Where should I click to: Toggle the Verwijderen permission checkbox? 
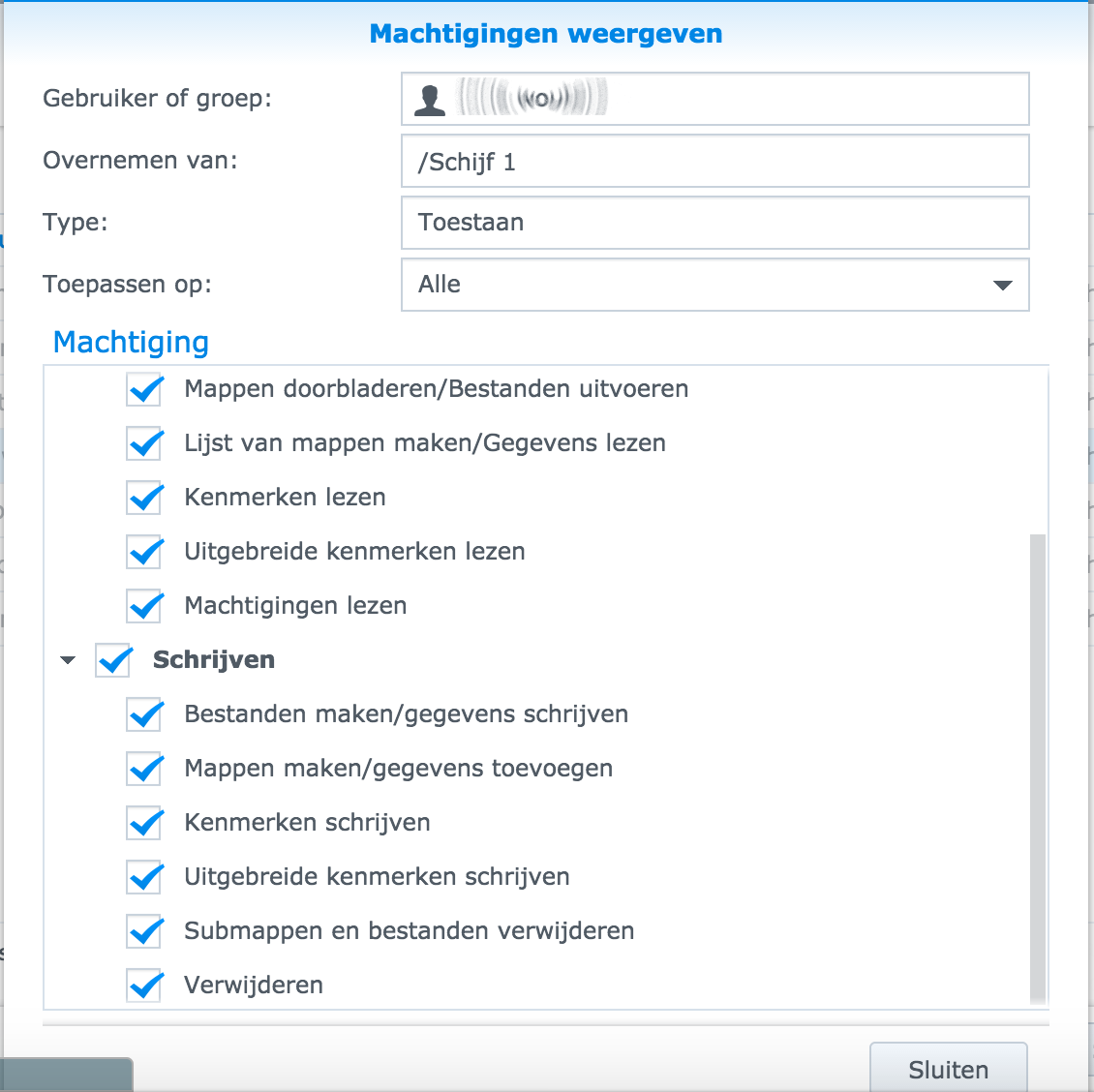coord(144,986)
